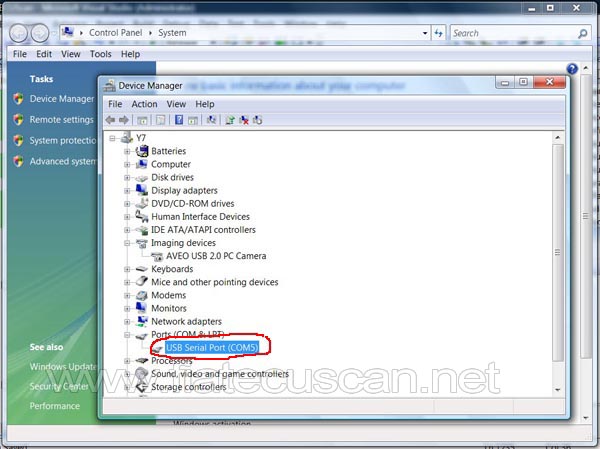This screenshot has height=449, width=600.
Task: Click the Forward arrow in Device Manager toolbar
Action: [123, 120]
